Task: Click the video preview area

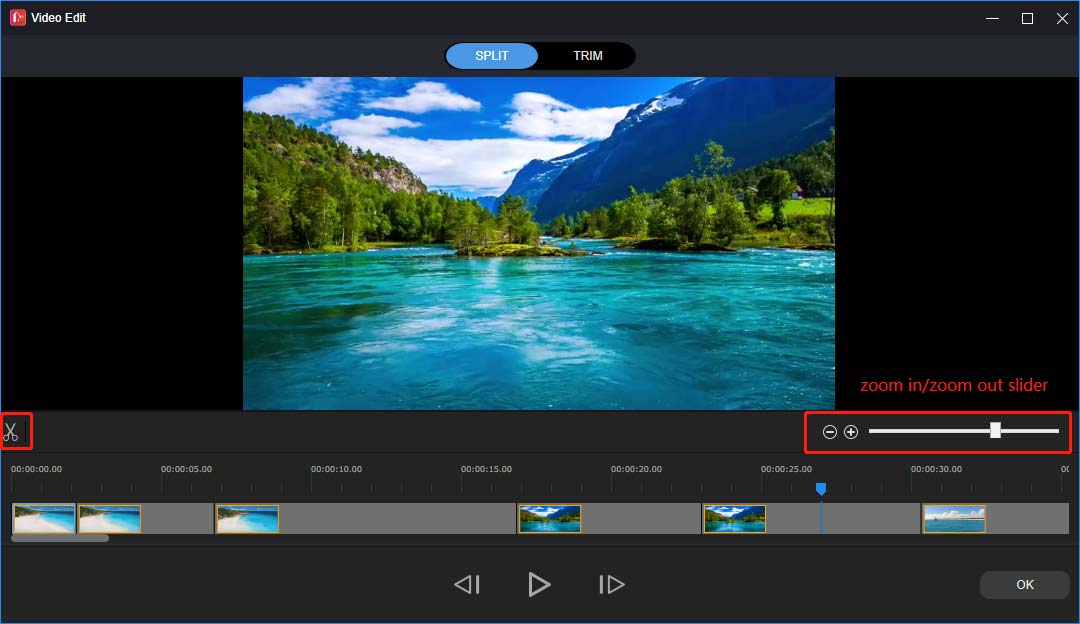Action: [x=539, y=243]
